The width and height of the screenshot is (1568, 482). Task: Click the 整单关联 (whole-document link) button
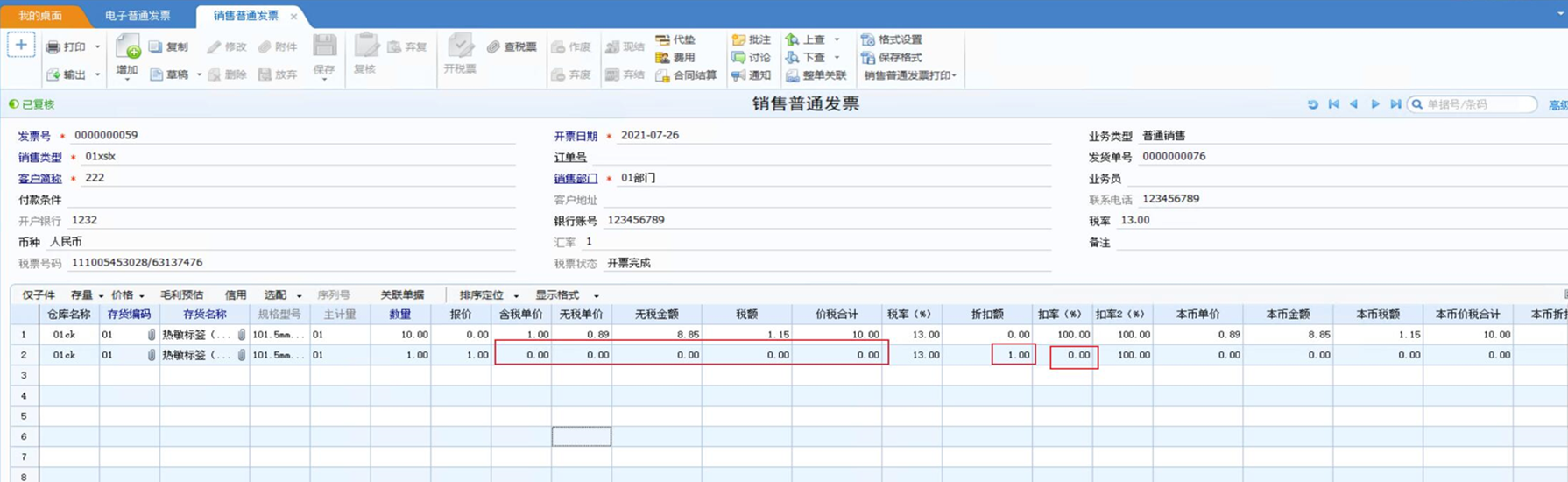816,75
